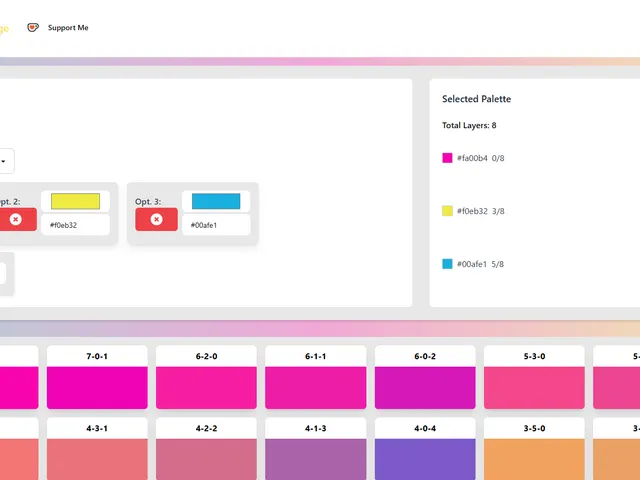Screen dimensions: 640x480
Task: Click the Total Layers: 8 text
Action: click(469, 125)
